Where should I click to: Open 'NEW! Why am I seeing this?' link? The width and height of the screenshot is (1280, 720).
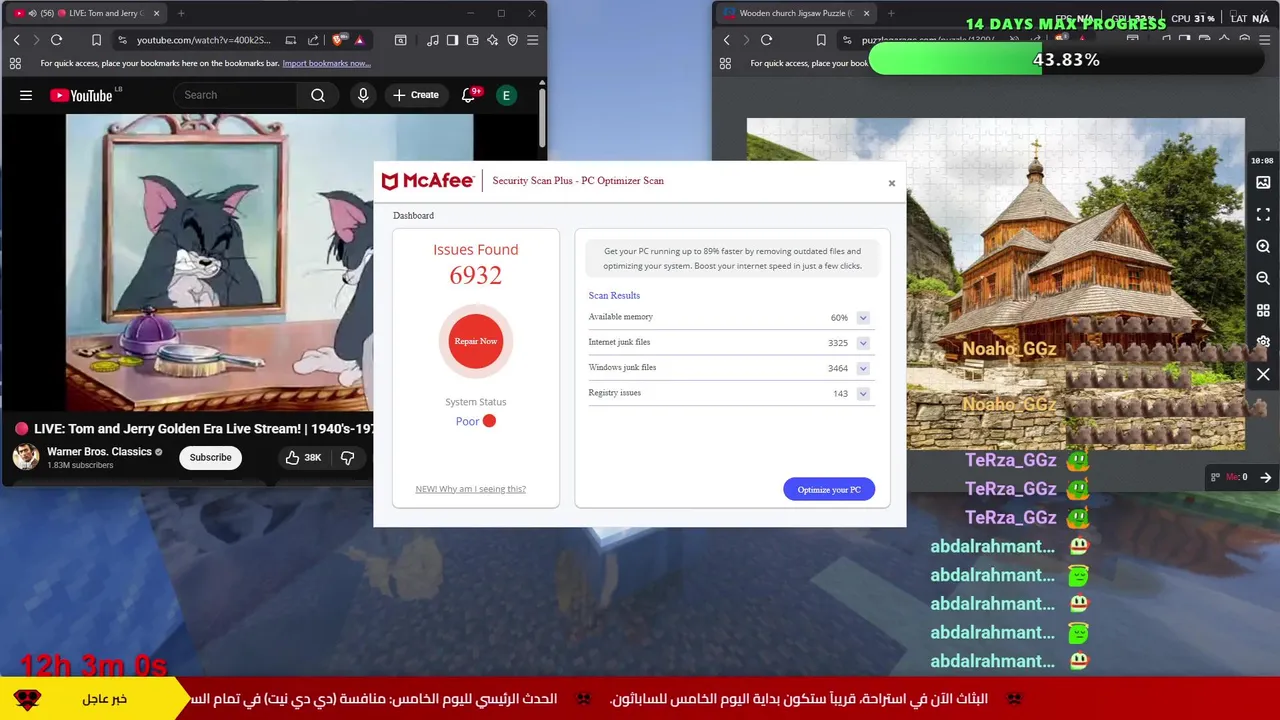click(x=470, y=489)
